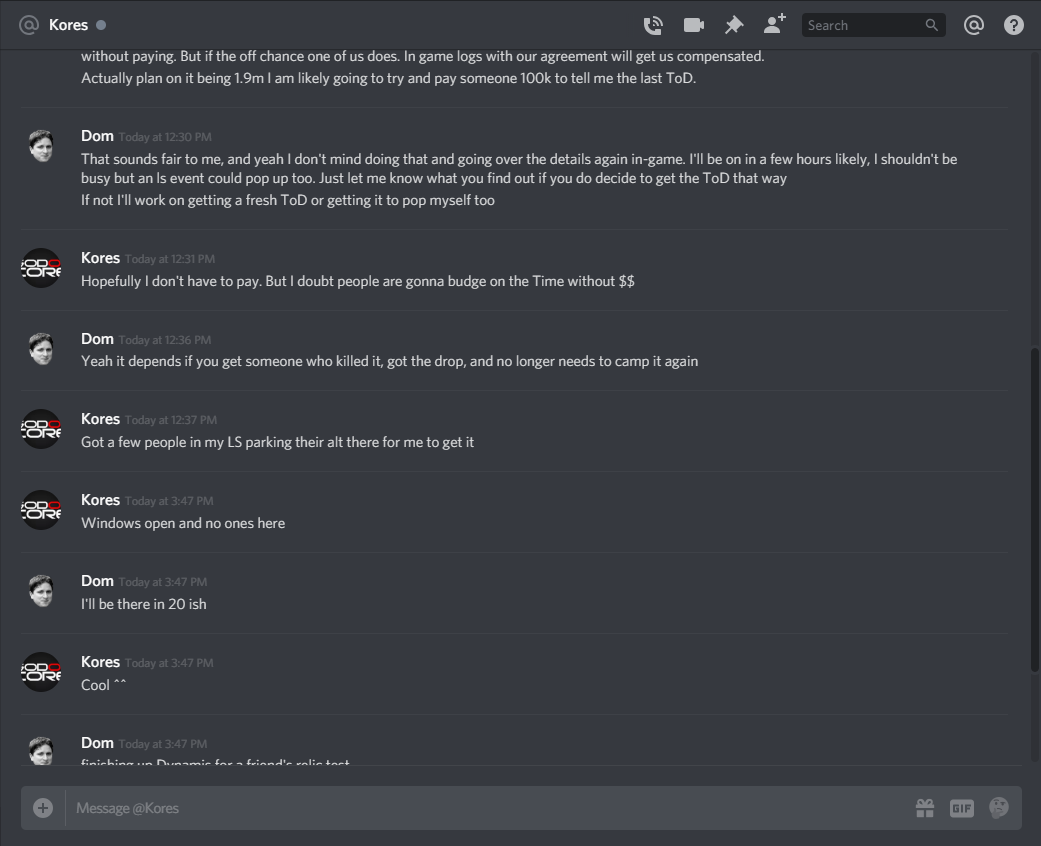Click Dom's avatar at 12:30 PM message
Image resolution: width=1041 pixels, height=846 pixels.
coord(41,146)
